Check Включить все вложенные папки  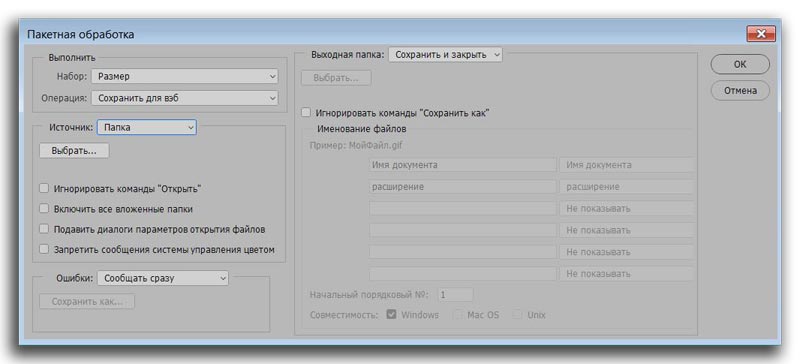point(44,209)
